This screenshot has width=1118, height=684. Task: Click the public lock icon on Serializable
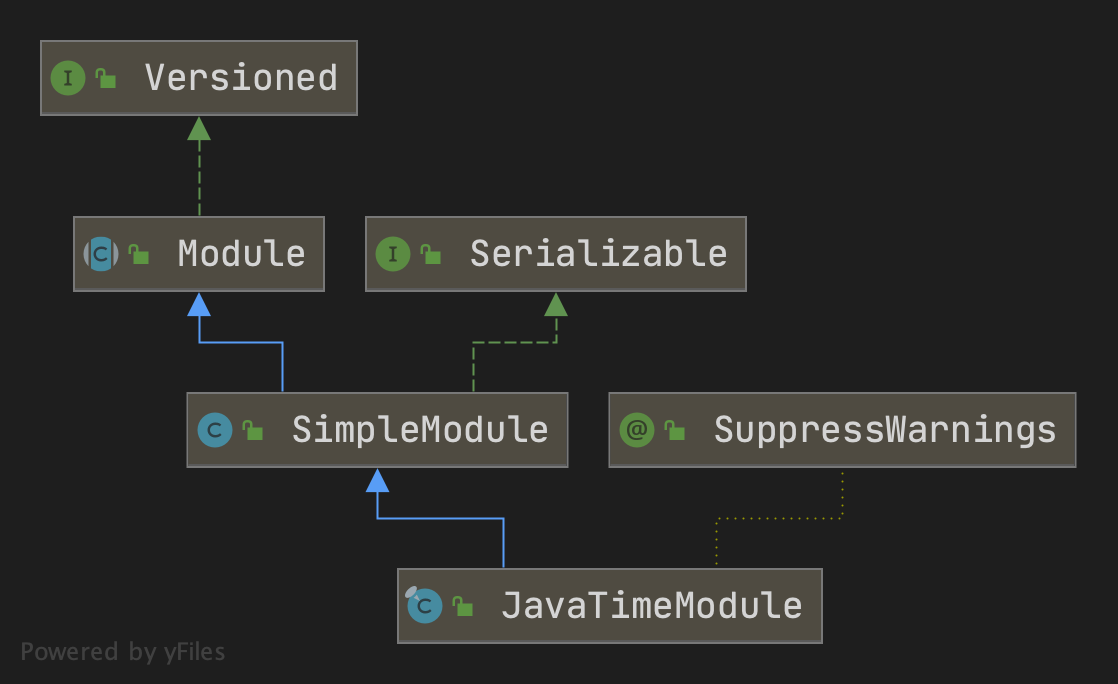tap(431, 254)
